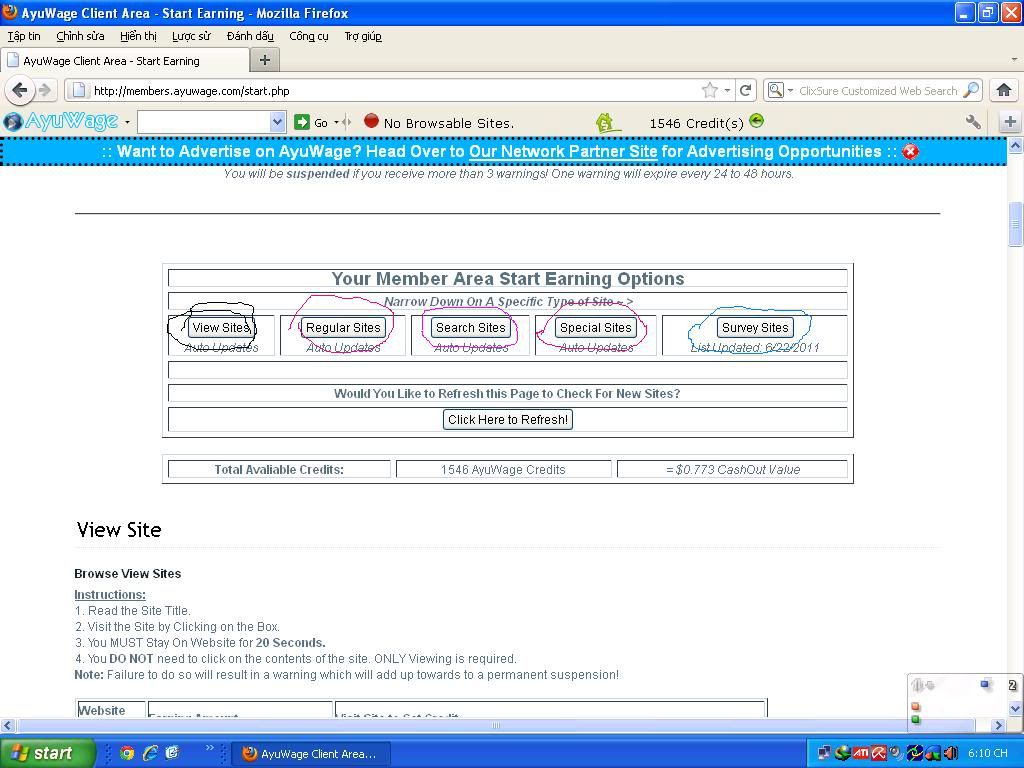This screenshot has width=1024, height=768.
Task: Click the AyuWage Client Area taskbar button
Action: [312, 753]
